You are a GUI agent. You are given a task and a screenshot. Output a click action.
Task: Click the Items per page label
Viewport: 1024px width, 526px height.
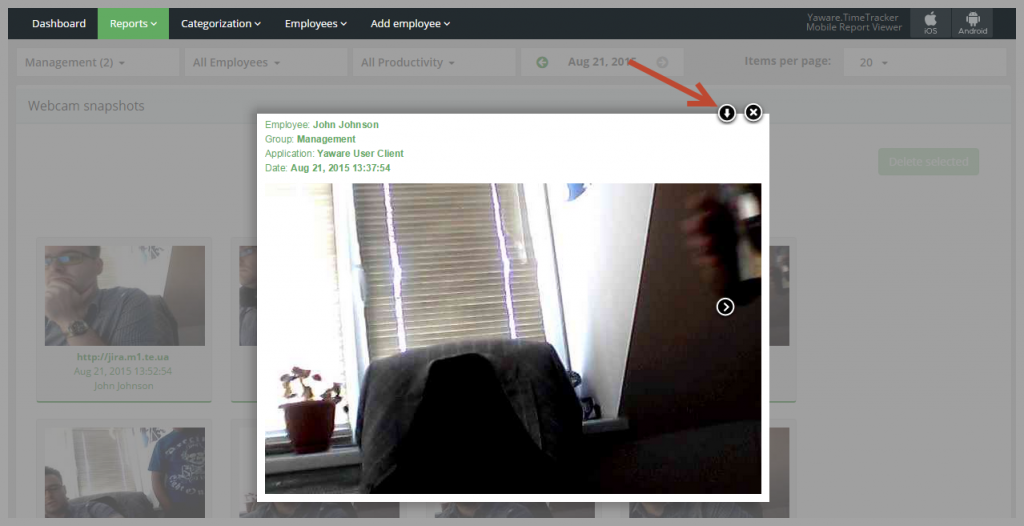coord(788,61)
